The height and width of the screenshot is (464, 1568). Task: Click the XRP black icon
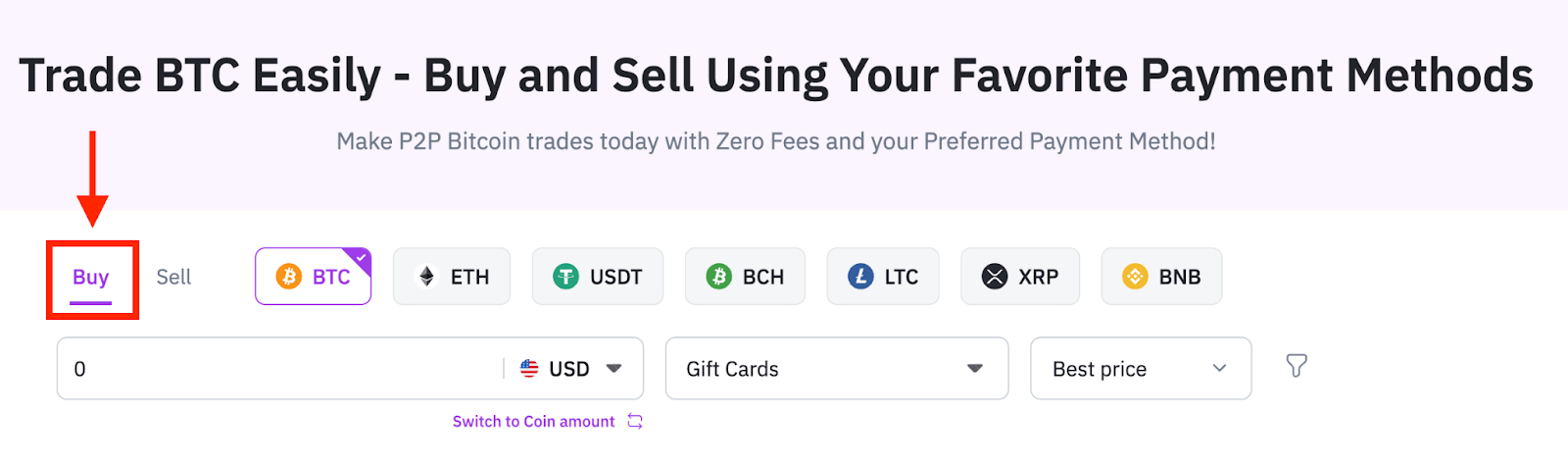pyautogui.click(x=995, y=277)
